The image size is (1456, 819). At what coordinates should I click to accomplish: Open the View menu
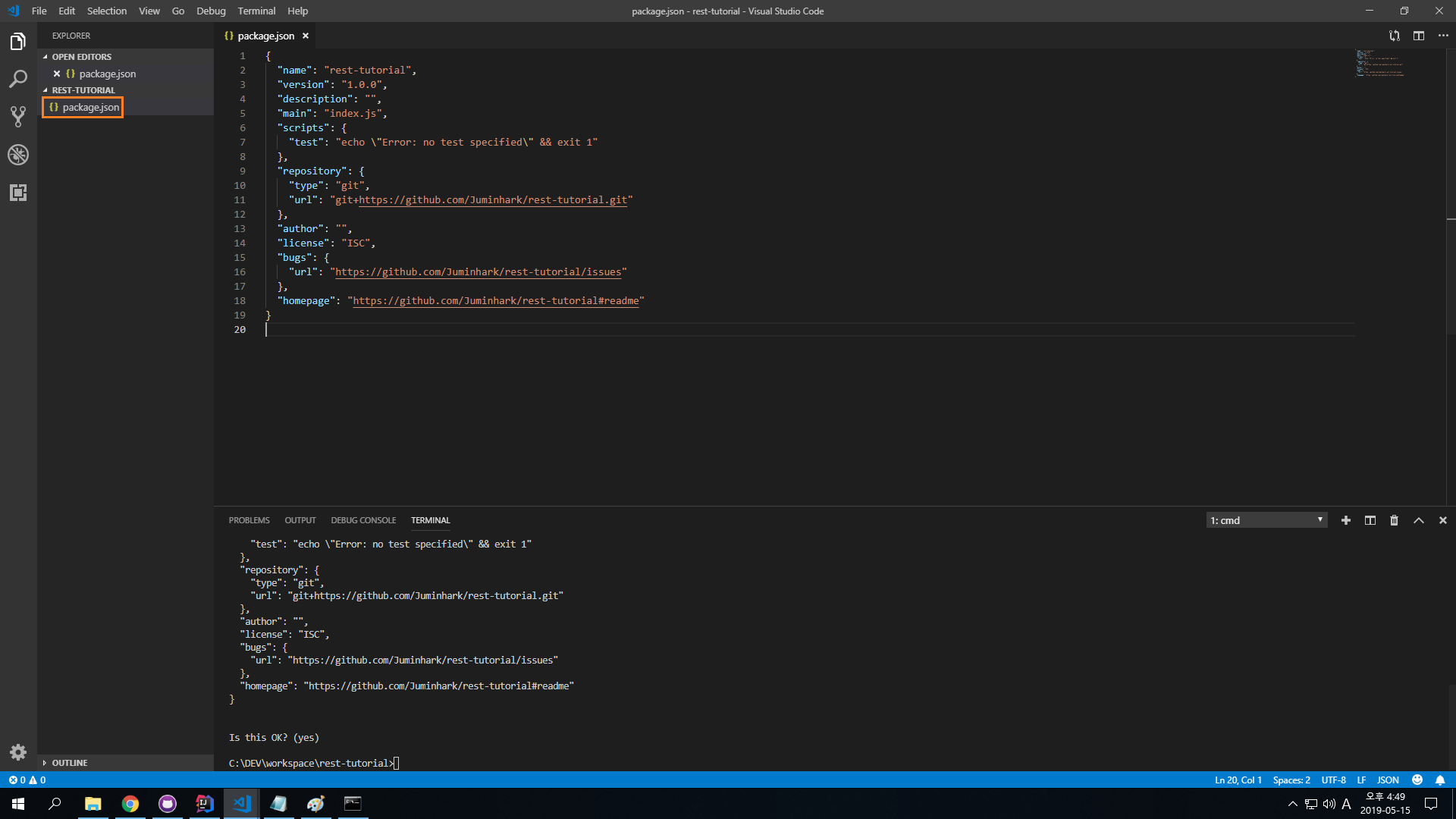pos(149,11)
